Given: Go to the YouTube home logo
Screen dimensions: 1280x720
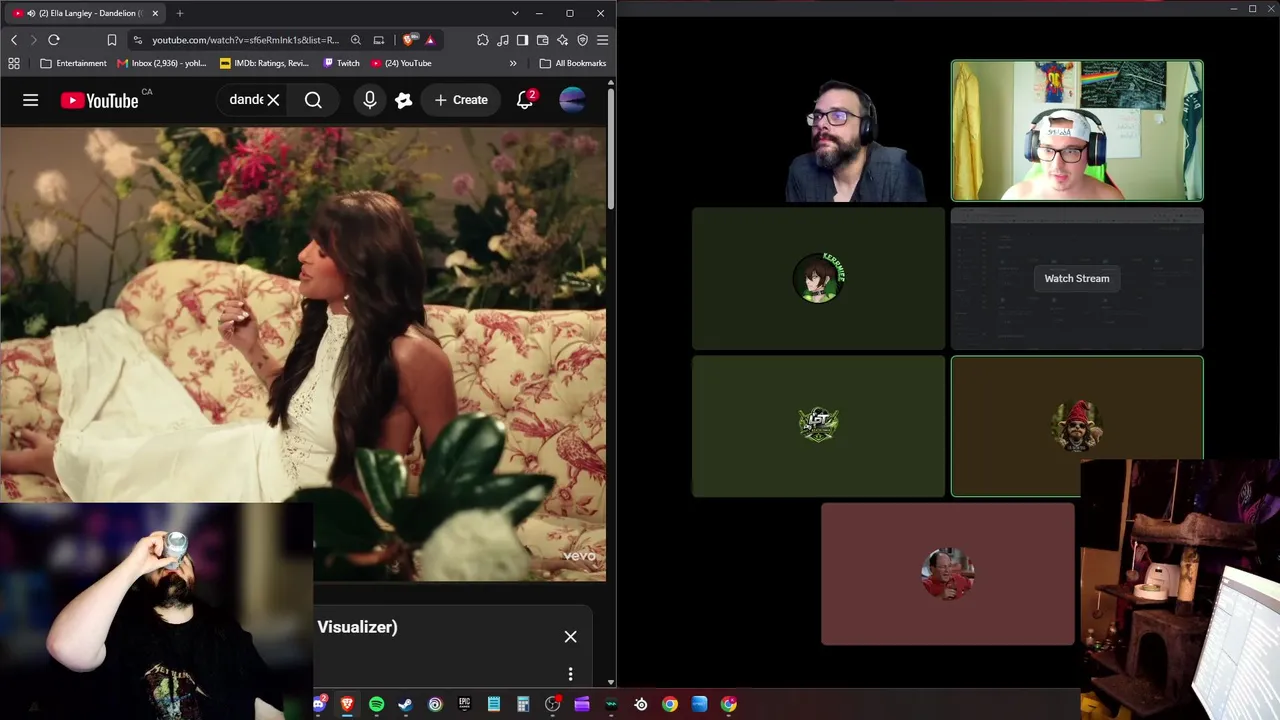Looking at the screenshot, I should [x=100, y=100].
